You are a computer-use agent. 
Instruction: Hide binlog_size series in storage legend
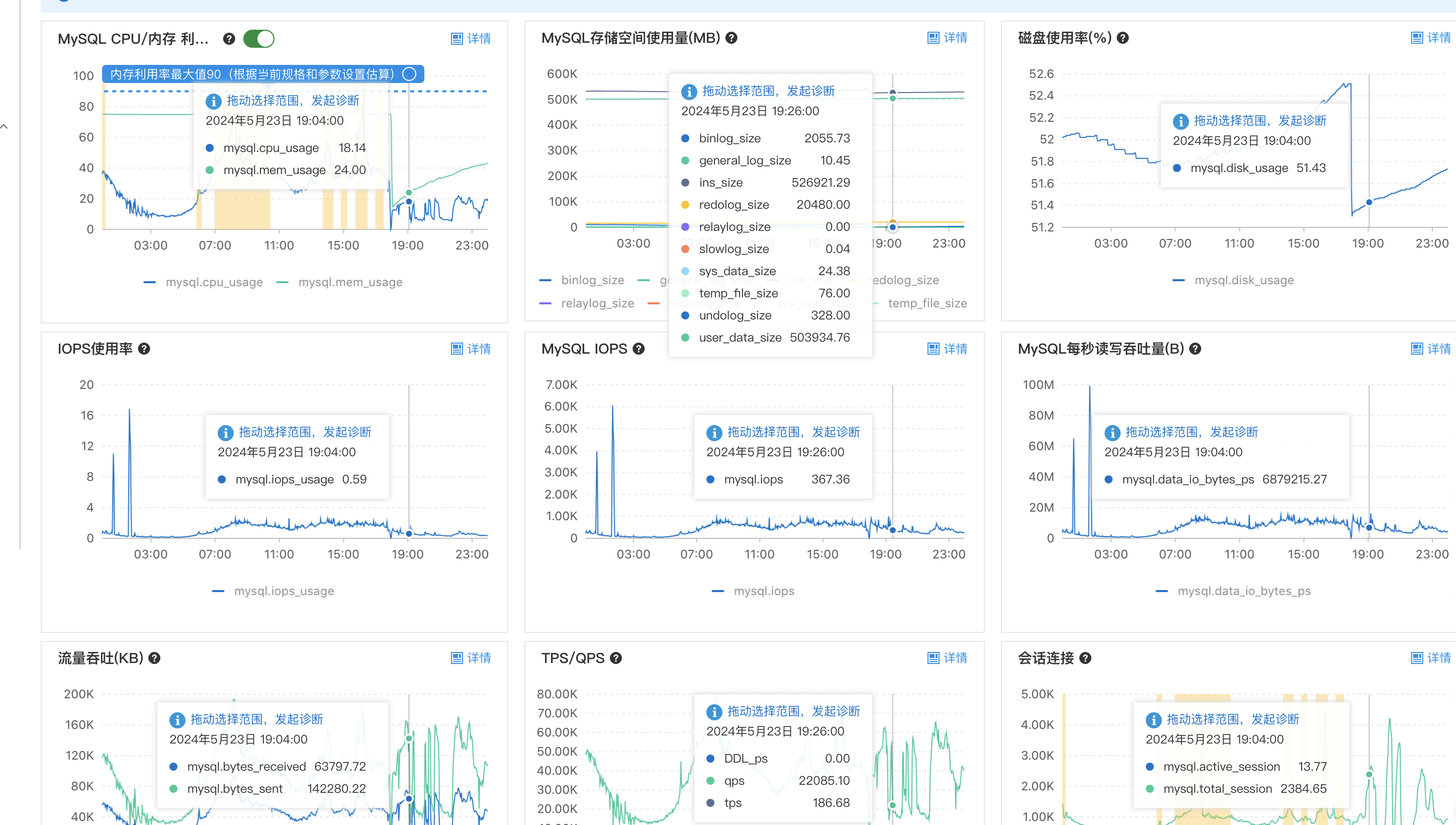pyautogui.click(x=592, y=280)
